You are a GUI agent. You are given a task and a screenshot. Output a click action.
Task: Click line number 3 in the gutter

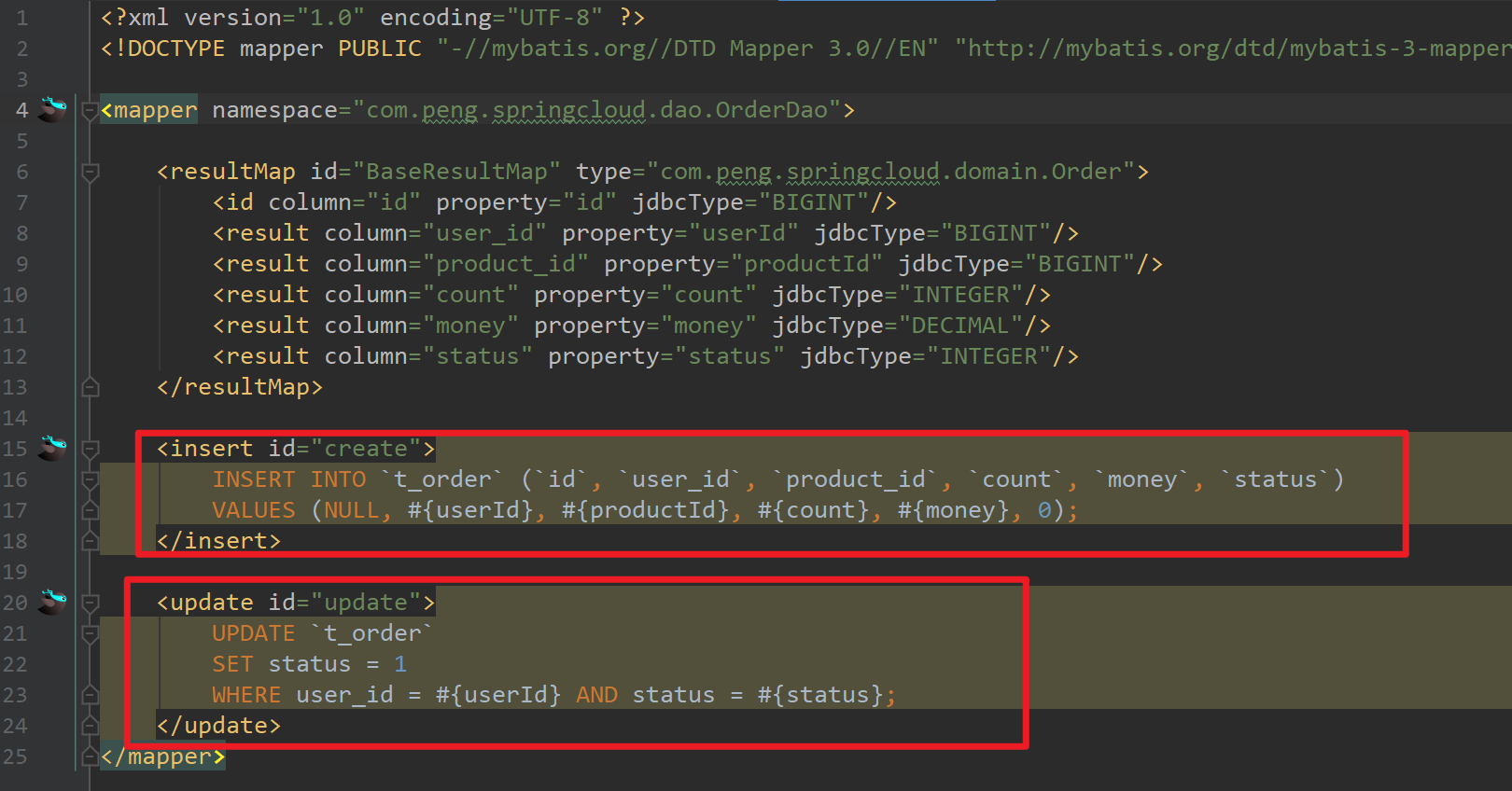pos(21,79)
